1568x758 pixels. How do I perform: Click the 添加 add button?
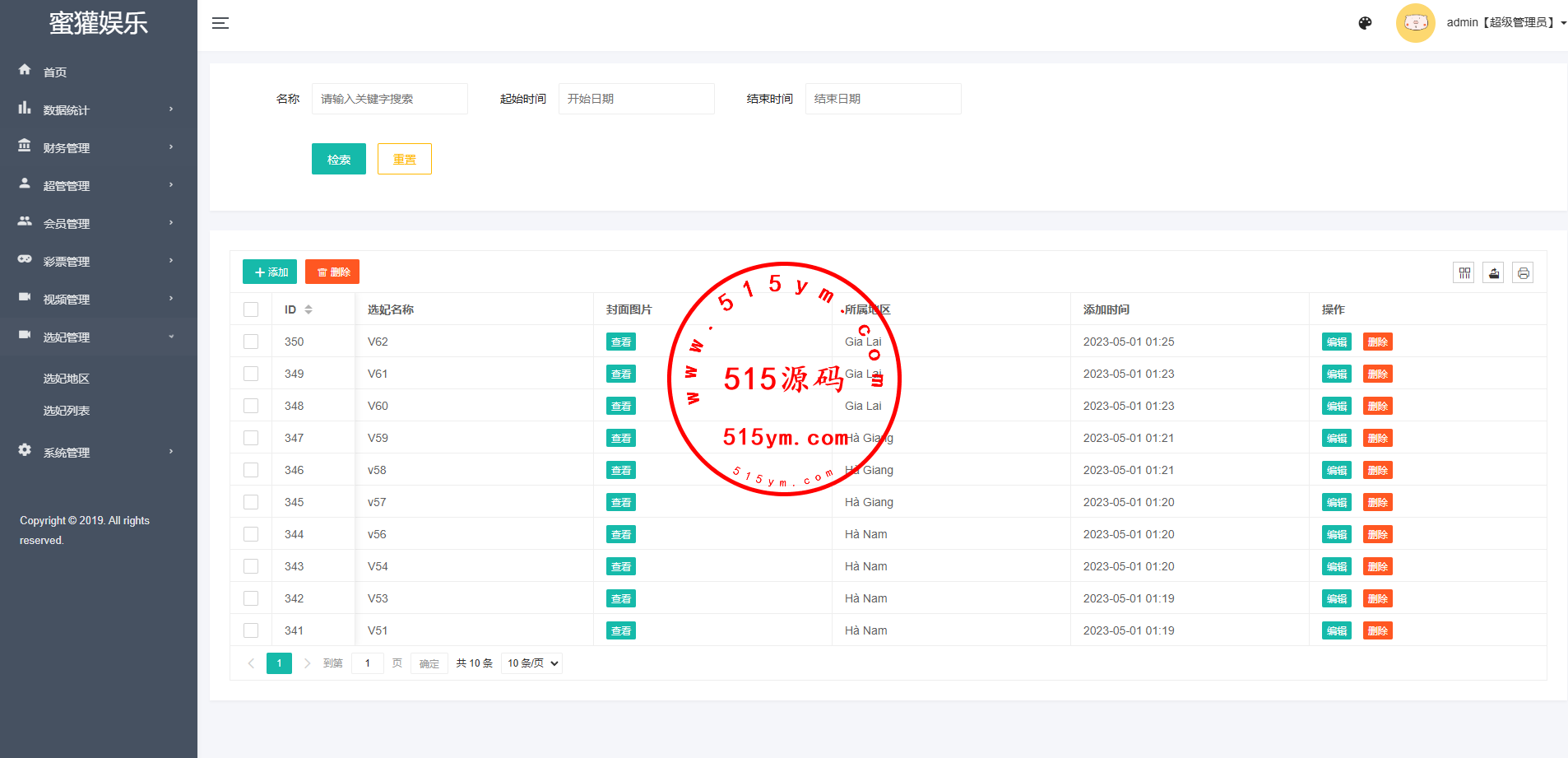click(270, 272)
